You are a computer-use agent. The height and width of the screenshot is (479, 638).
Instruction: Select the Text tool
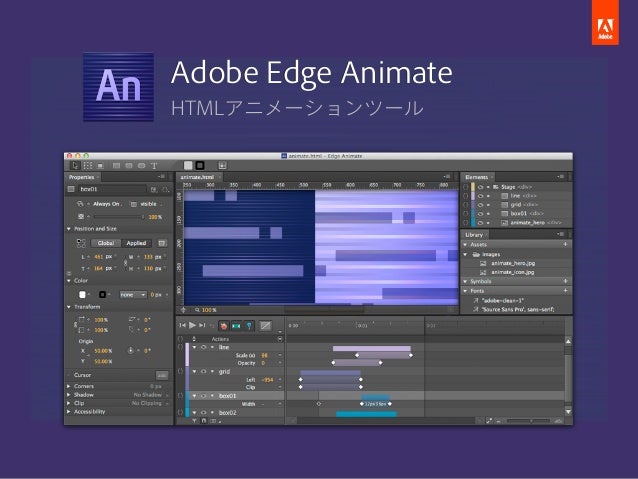pyautogui.click(x=154, y=166)
